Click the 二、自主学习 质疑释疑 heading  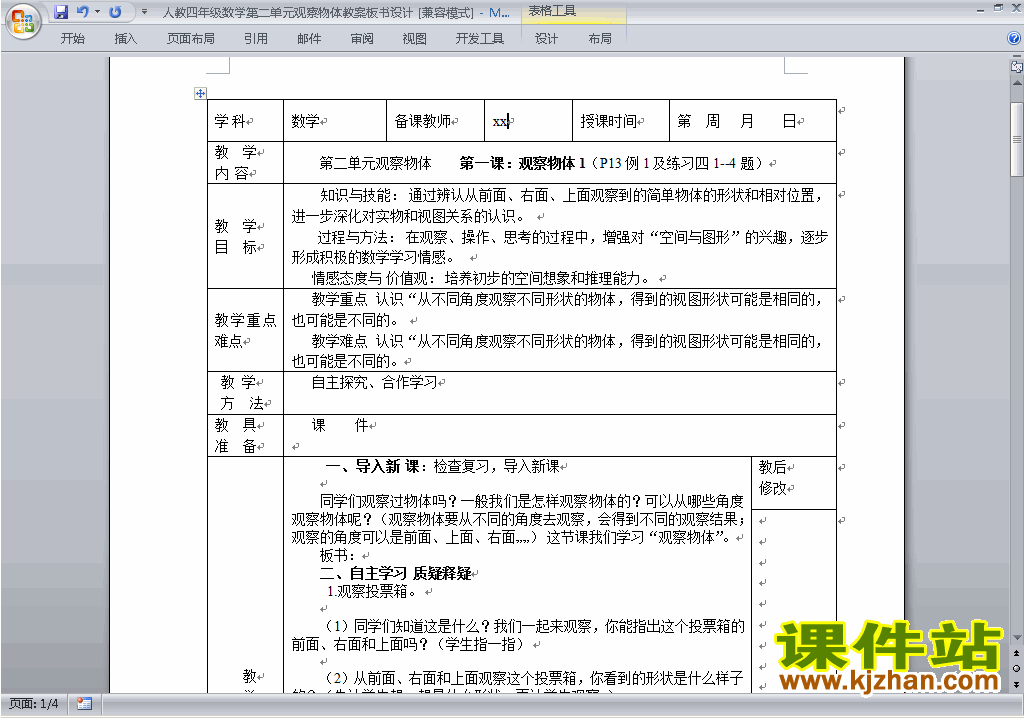pyautogui.click(x=396, y=573)
